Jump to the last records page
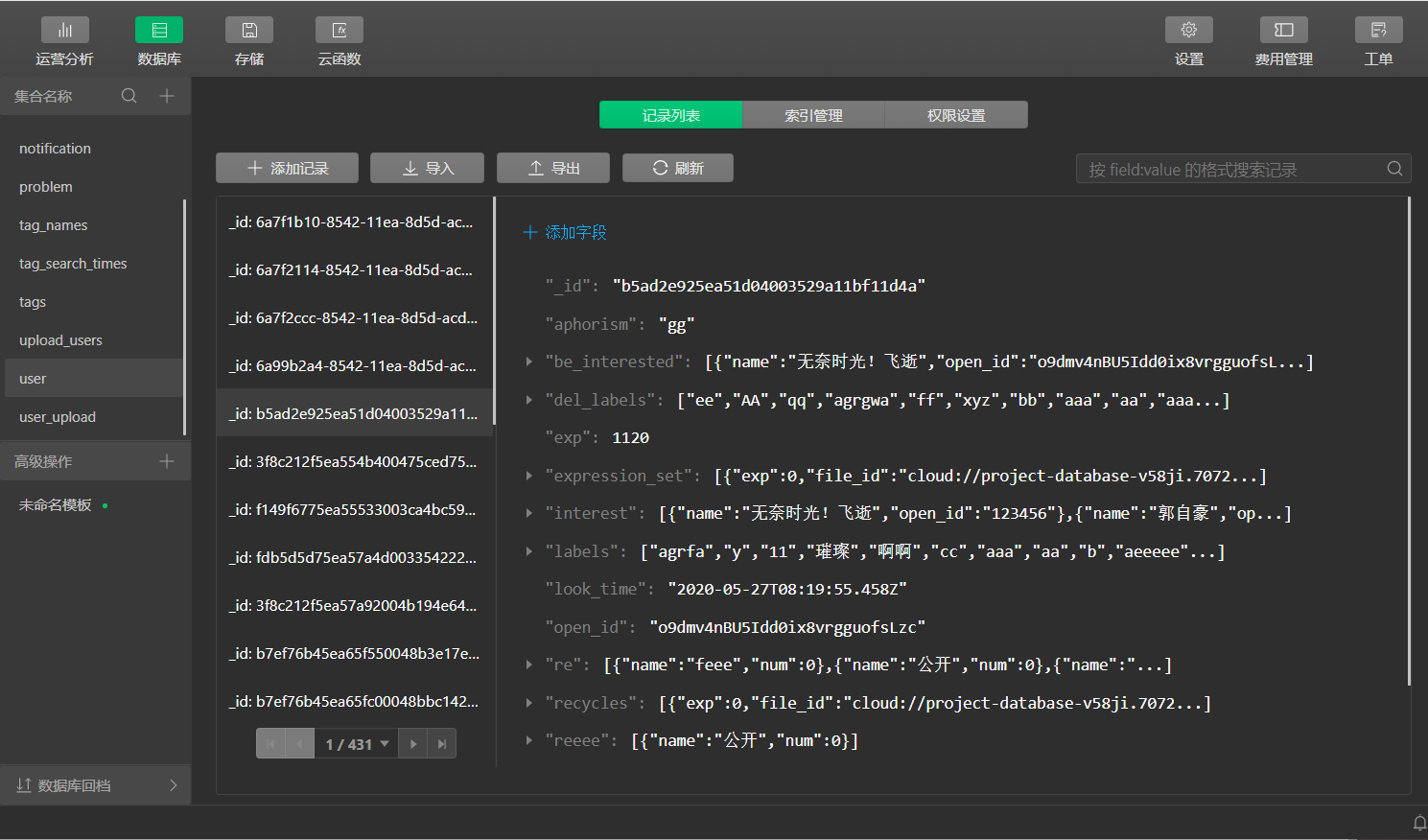Screen dimensions: 1428x840 point(442,744)
